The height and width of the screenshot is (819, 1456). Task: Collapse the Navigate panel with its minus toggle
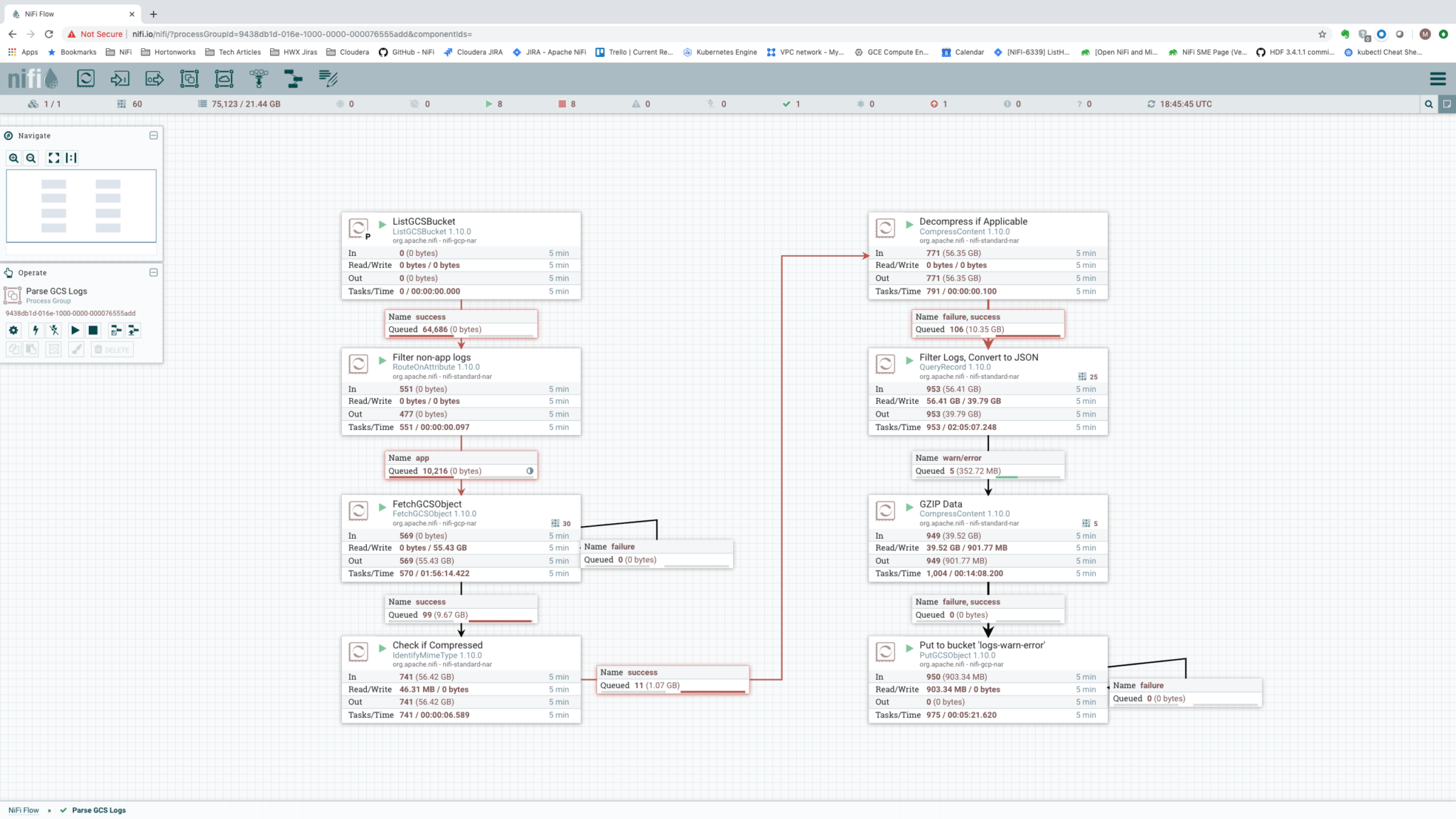coord(154,135)
